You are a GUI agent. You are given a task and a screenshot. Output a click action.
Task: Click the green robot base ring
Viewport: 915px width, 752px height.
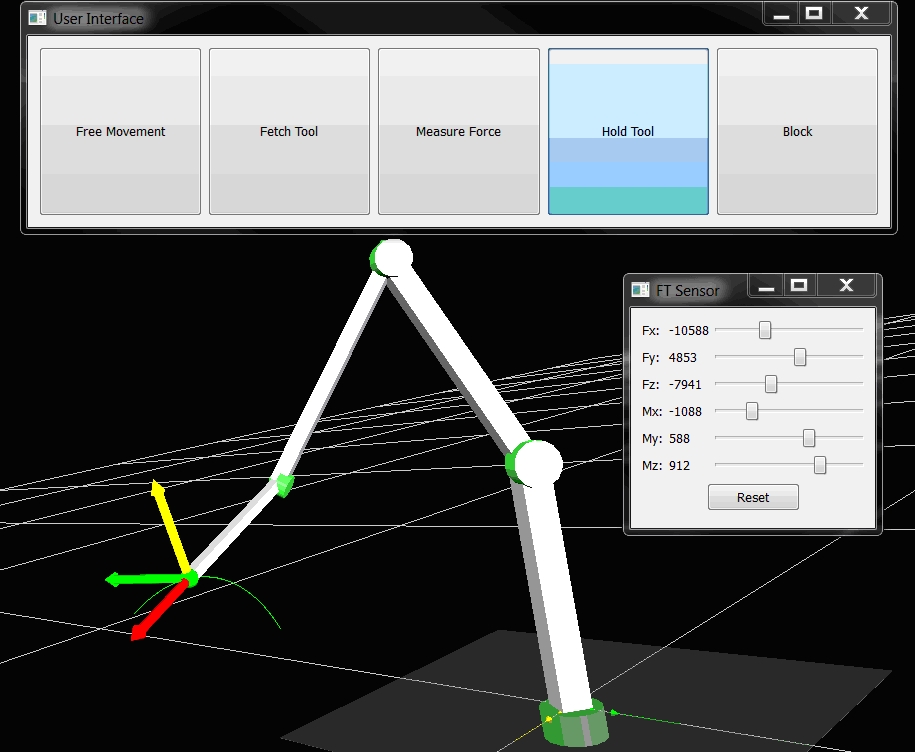click(573, 724)
